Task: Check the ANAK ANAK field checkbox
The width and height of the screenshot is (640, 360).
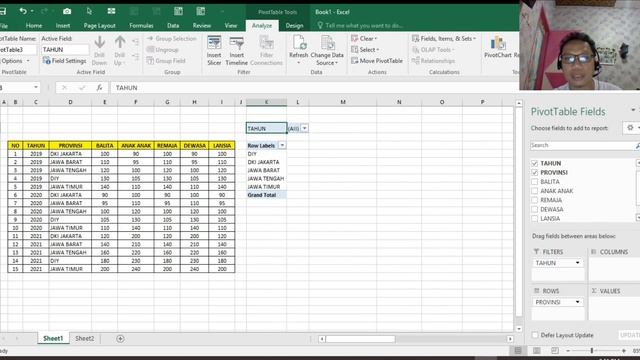Action: (x=534, y=191)
